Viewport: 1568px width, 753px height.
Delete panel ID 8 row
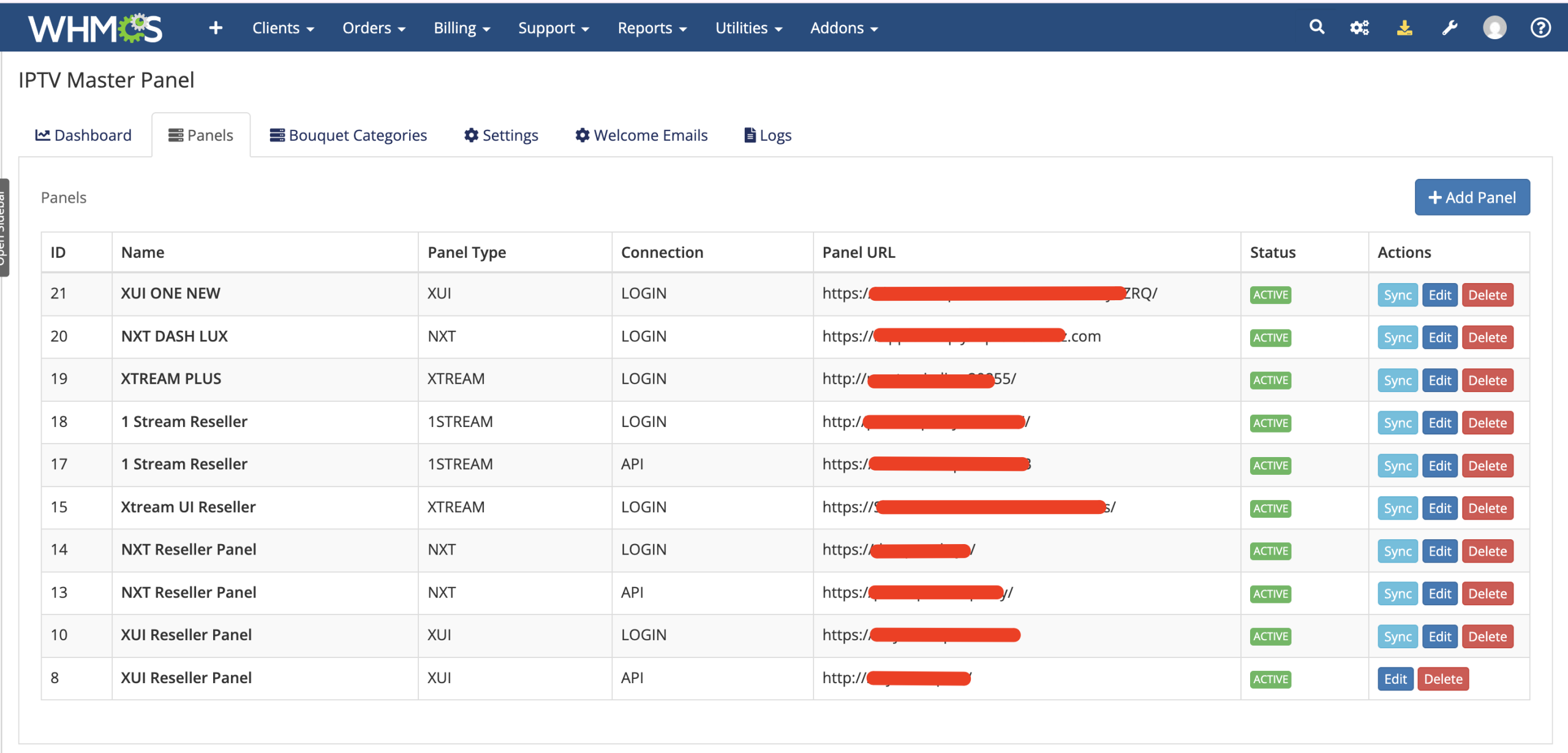pos(1443,679)
